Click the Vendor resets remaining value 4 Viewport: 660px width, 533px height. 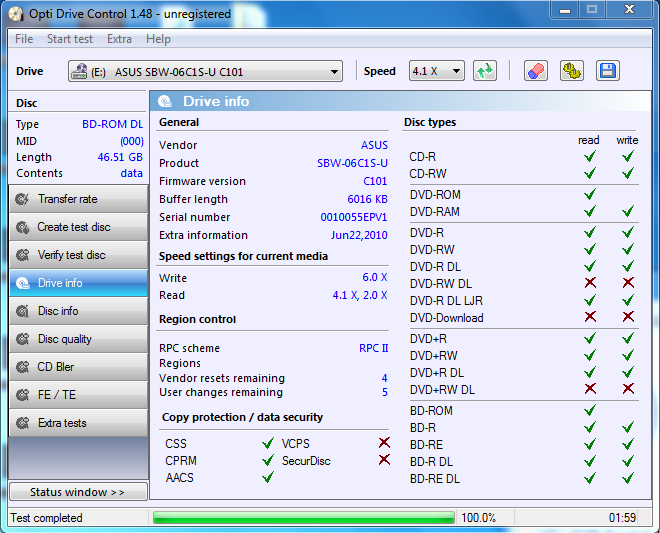(384, 378)
